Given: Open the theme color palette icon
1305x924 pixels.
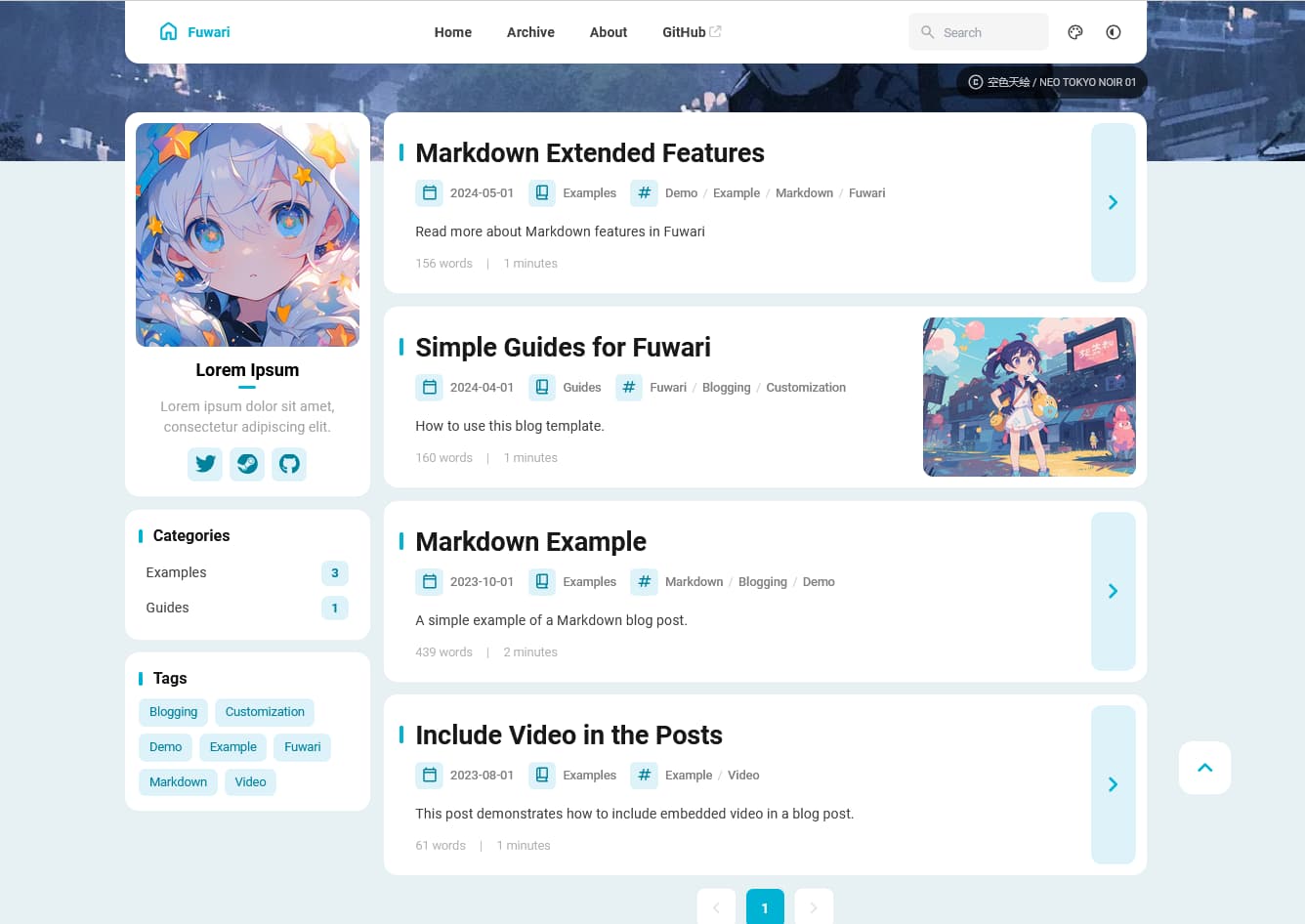Looking at the screenshot, I should [x=1075, y=32].
